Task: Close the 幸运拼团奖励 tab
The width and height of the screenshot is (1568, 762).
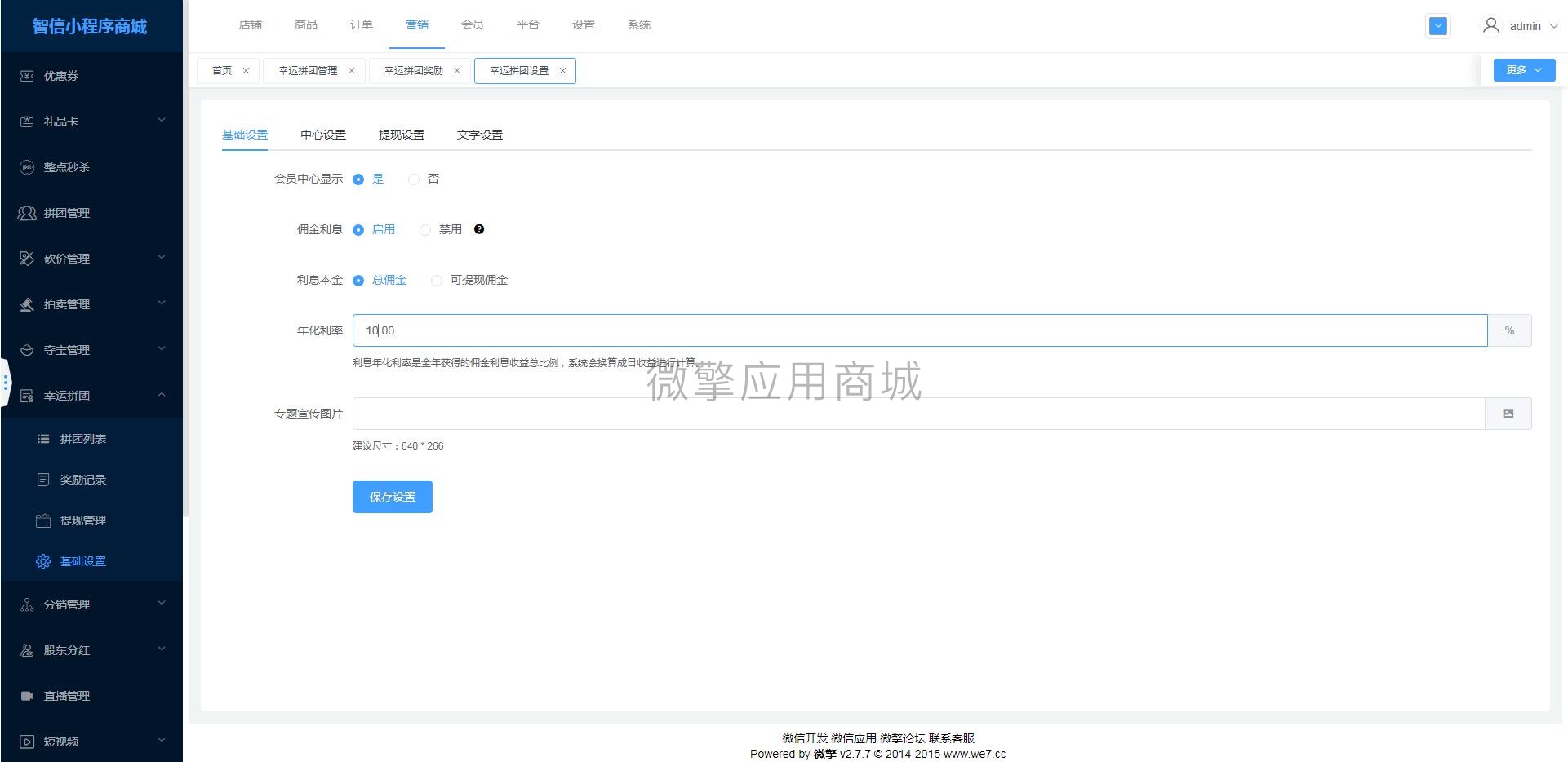Action: pos(457,71)
